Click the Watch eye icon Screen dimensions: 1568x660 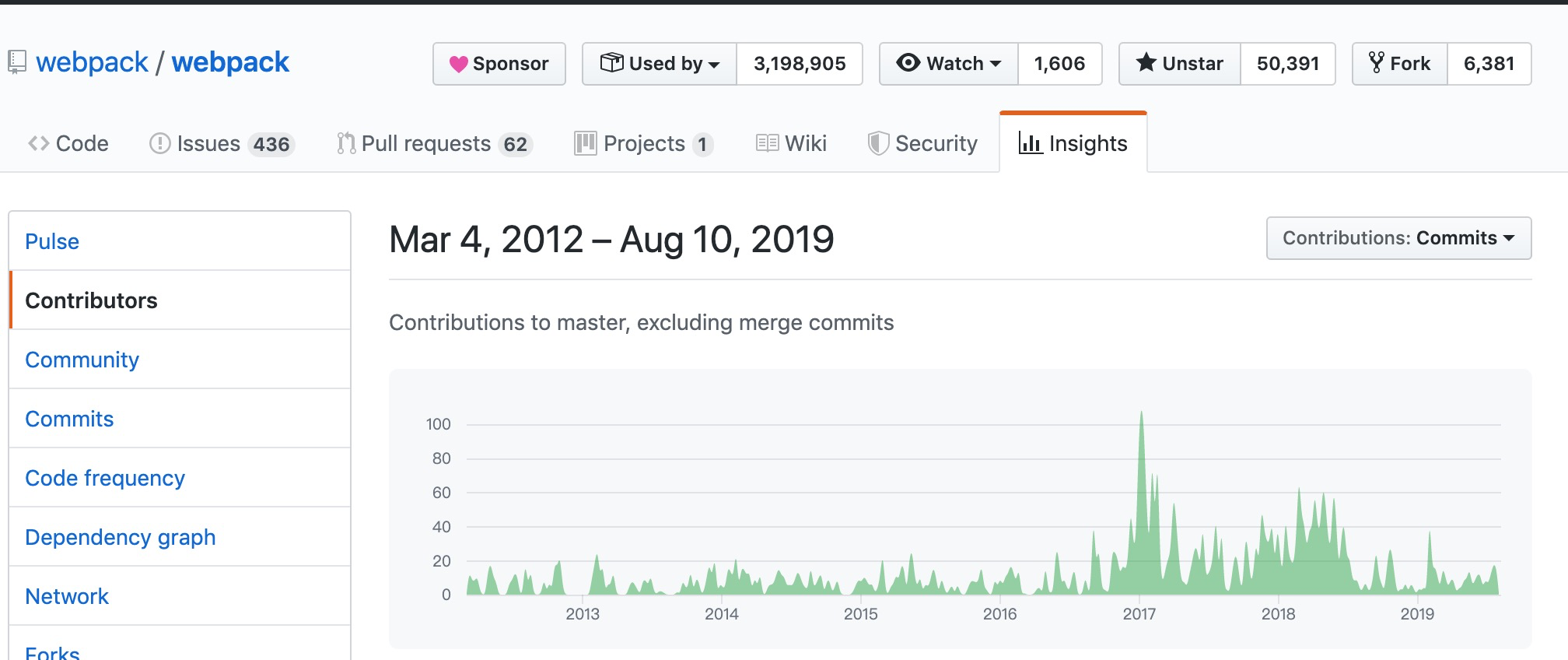click(908, 62)
